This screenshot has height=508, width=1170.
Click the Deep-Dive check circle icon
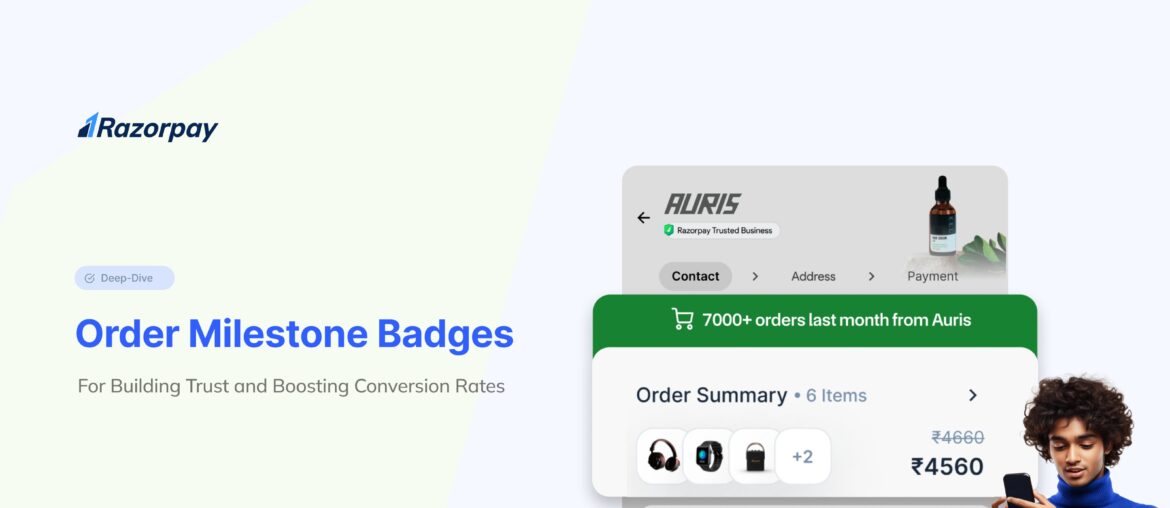coord(90,278)
